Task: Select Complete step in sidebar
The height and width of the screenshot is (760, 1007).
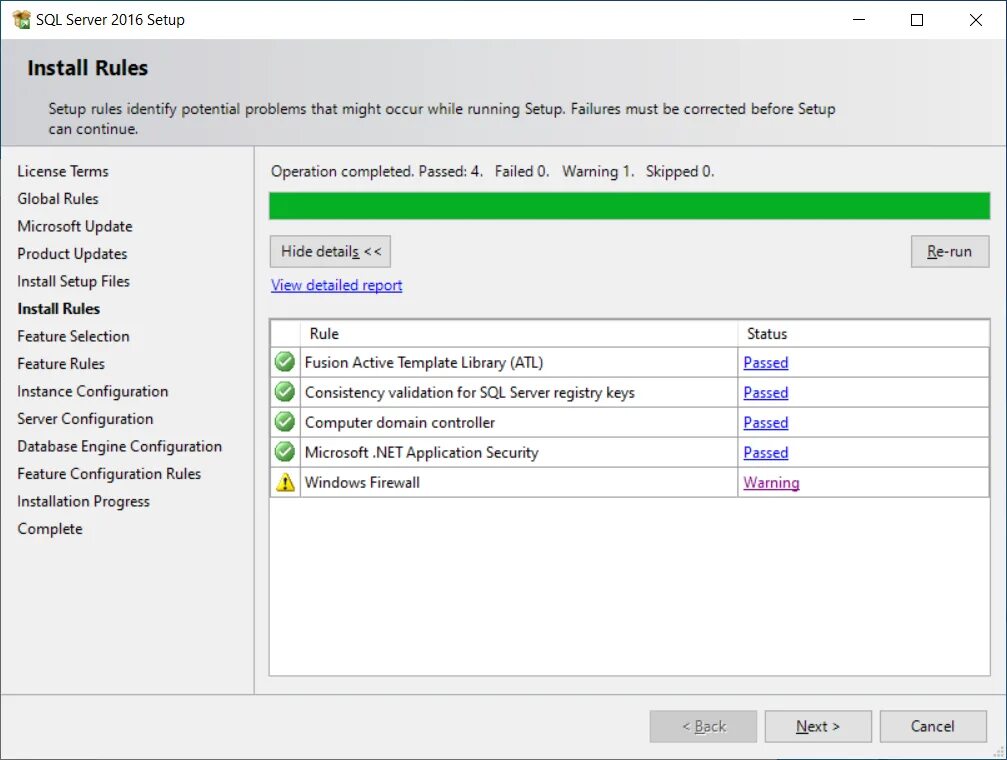Action: click(x=50, y=529)
